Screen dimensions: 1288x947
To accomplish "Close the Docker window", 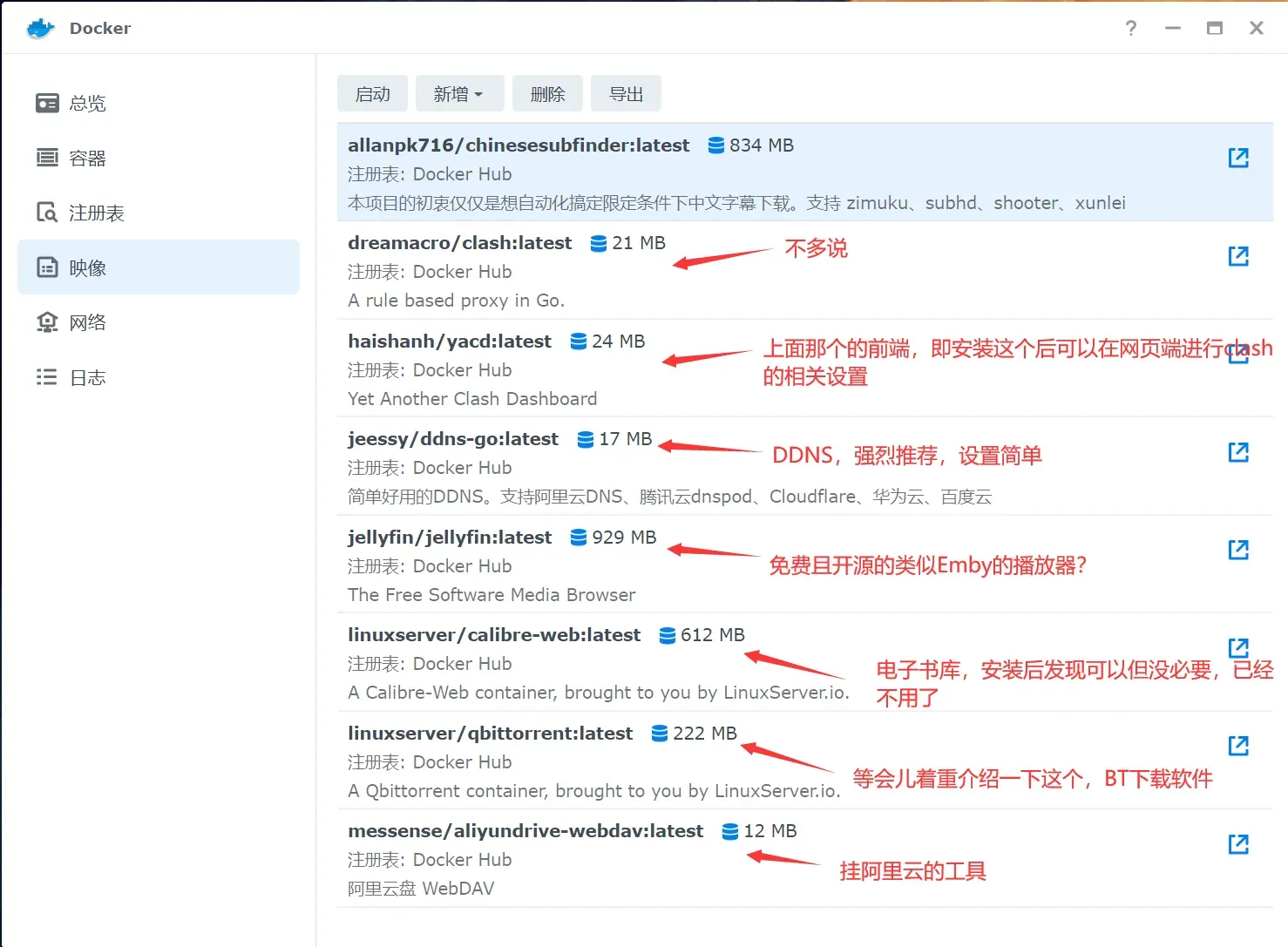I will click(1257, 28).
